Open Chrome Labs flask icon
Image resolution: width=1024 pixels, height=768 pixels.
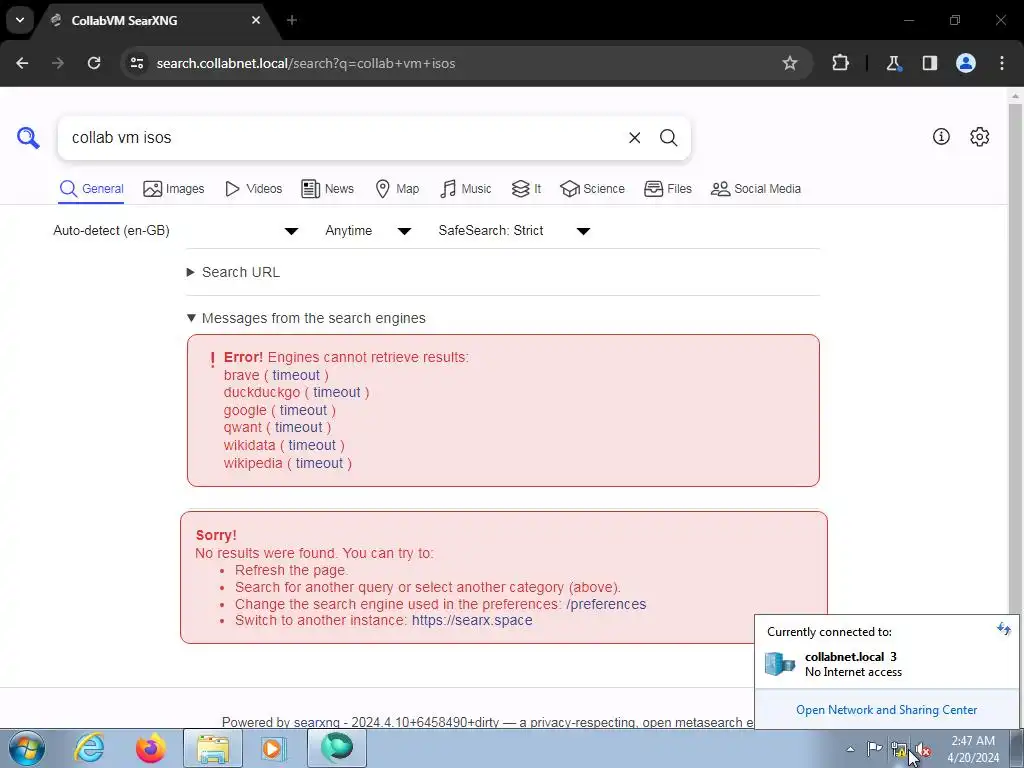point(893,63)
